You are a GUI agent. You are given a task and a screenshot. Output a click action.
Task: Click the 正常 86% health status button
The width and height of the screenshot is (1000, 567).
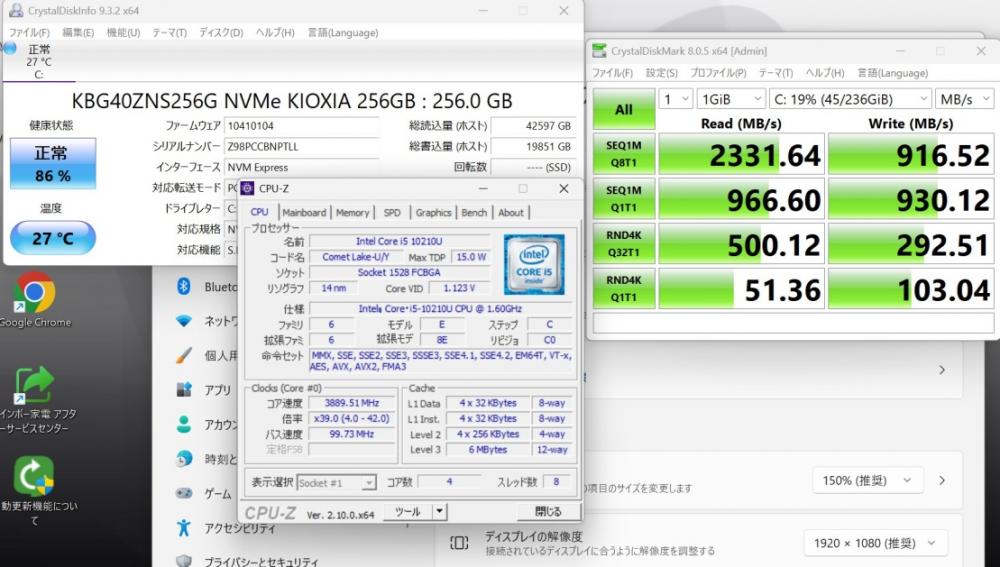[53, 163]
